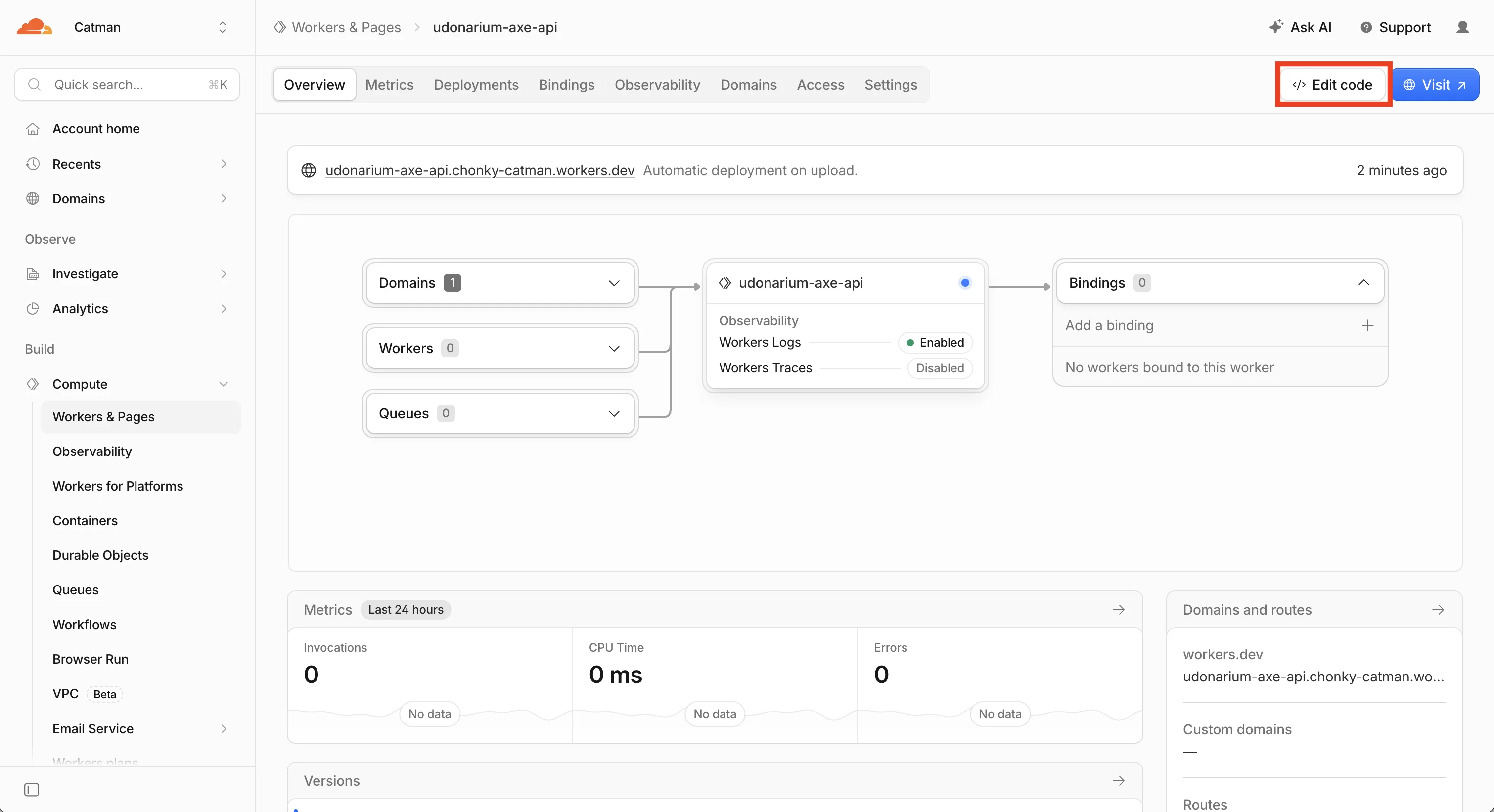The height and width of the screenshot is (812, 1494).
Task: Open the Support help menu
Action: coord(1396,27)
